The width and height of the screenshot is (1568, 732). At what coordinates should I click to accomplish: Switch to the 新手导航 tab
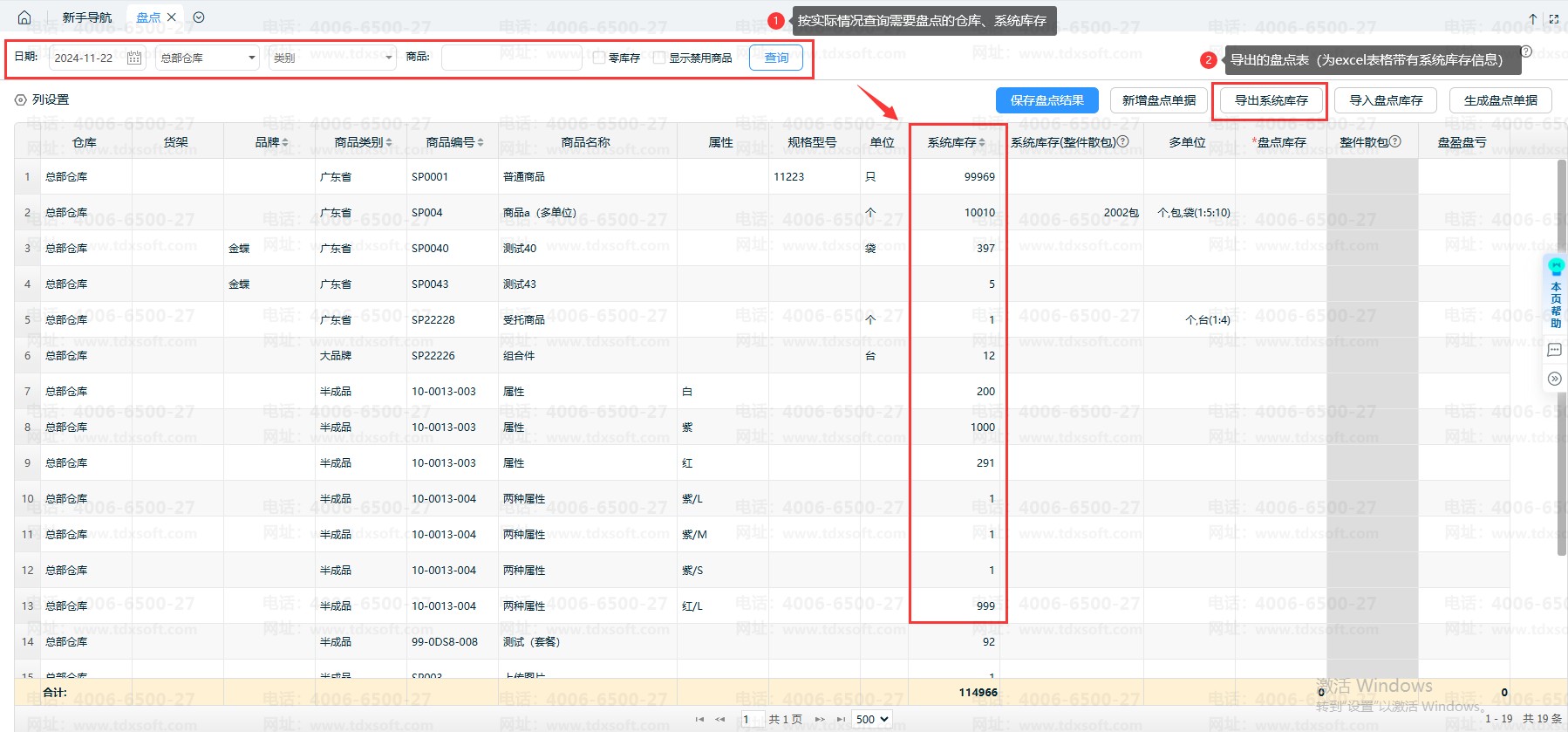click(87, 17)
